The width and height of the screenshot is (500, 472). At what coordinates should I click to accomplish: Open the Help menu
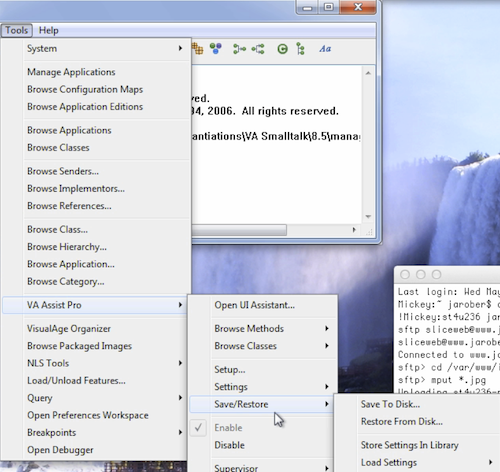[x=49, y=30]
